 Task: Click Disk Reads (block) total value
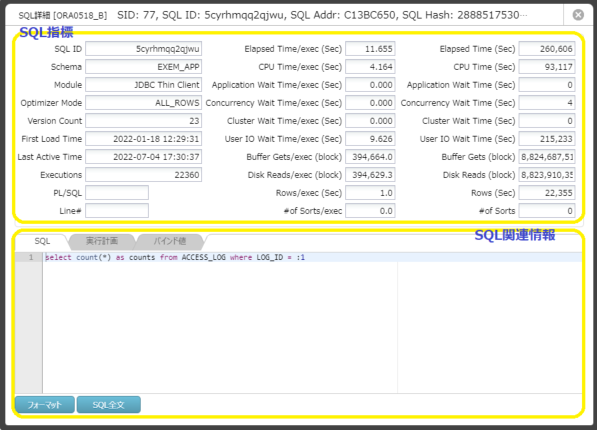[547, 175]
